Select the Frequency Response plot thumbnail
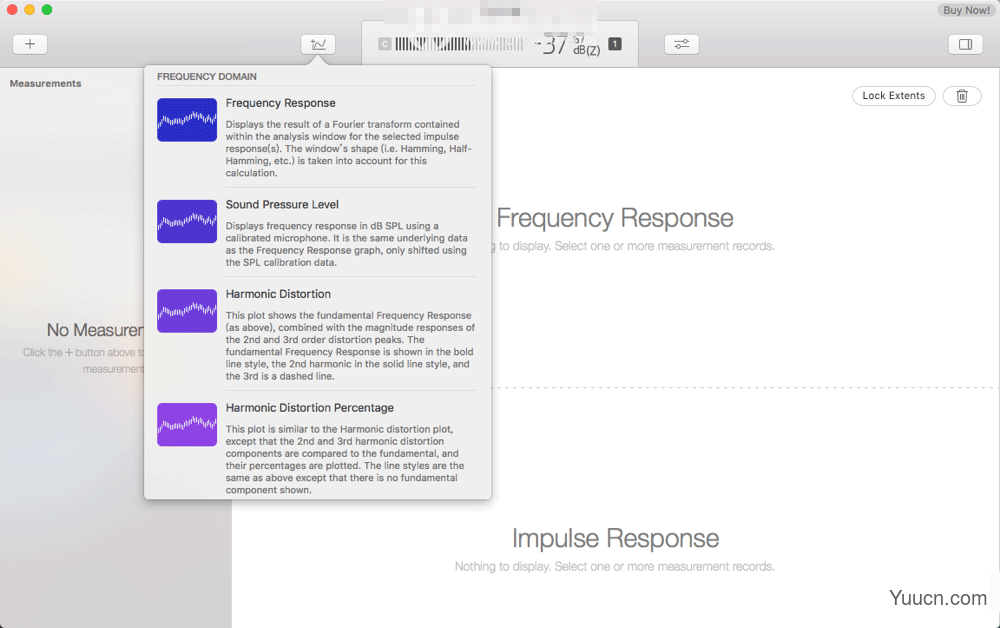Image resolution: width=1000 pixels, height=628 pixels. (186, 120)
